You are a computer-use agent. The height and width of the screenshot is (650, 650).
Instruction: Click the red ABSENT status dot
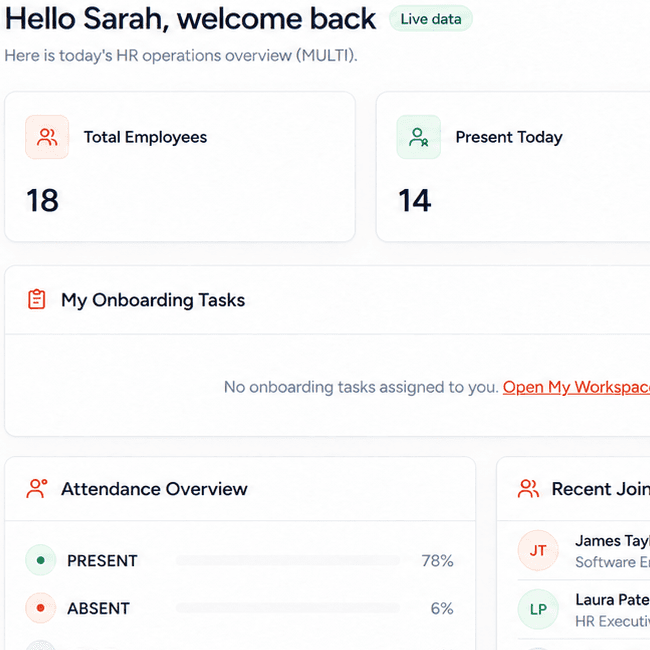[x=41, y=608]
